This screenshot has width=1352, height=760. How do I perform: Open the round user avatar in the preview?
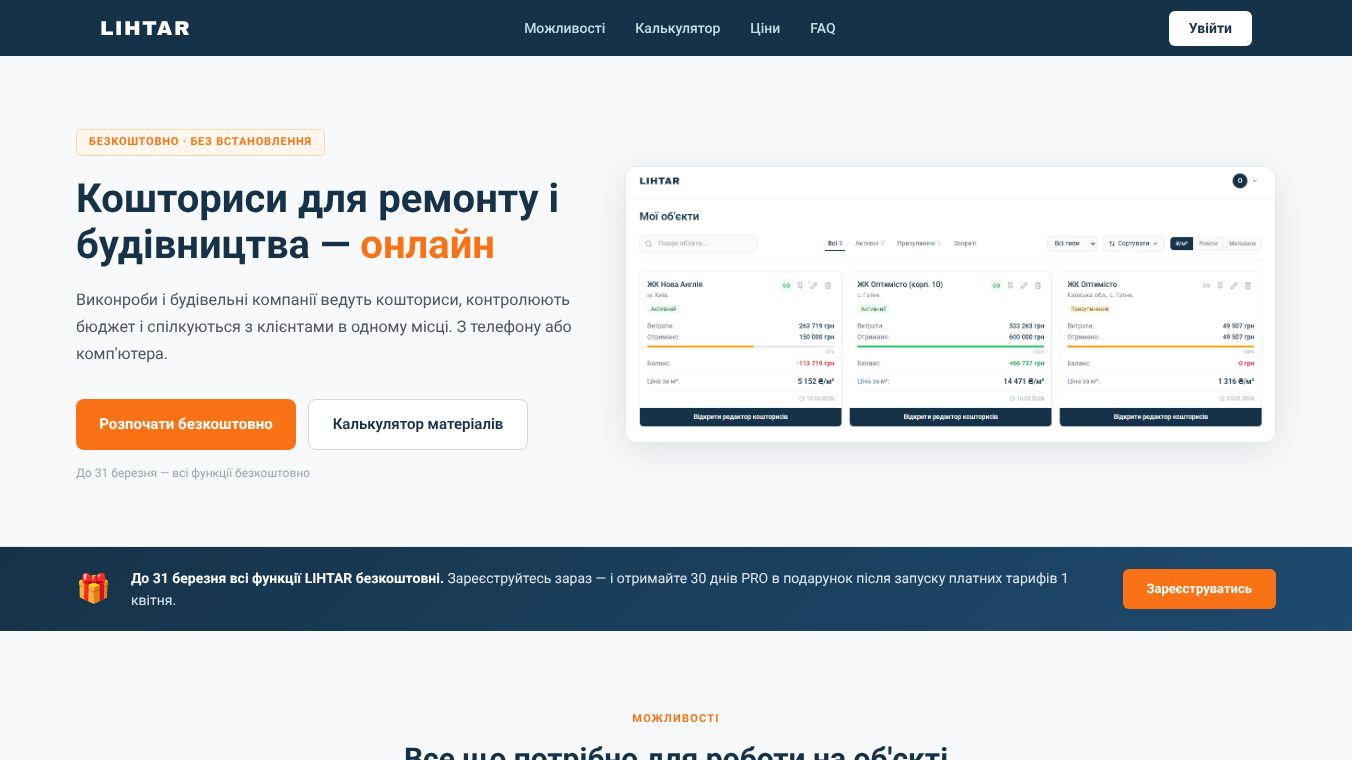point(1239,181)
